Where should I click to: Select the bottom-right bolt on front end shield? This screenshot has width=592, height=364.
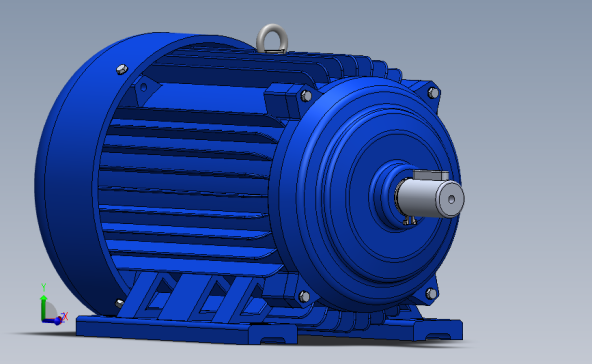(x=431, y=293)
